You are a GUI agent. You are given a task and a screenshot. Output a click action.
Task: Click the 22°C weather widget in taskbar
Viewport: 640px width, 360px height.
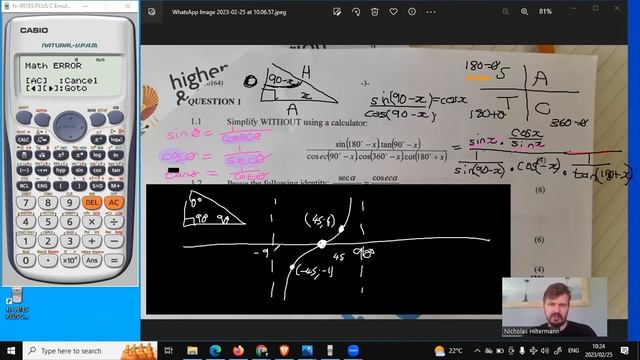(x=449, y=351)
